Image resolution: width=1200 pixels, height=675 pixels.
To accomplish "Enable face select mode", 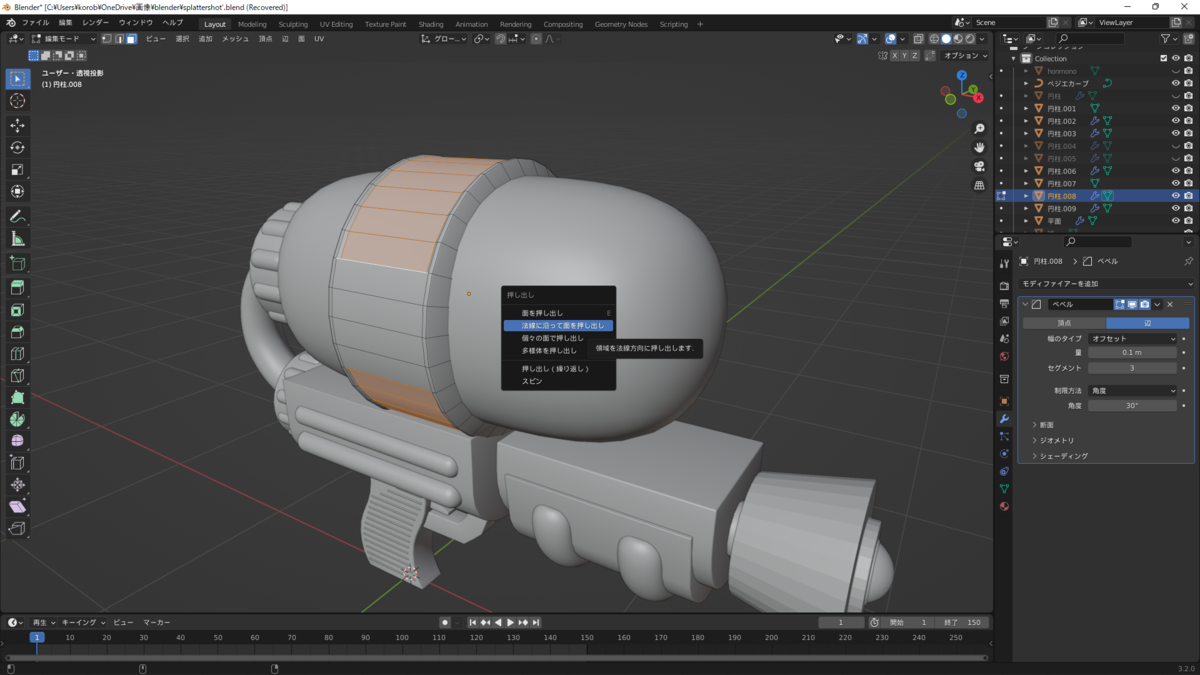I will click(x=131, y=39).
